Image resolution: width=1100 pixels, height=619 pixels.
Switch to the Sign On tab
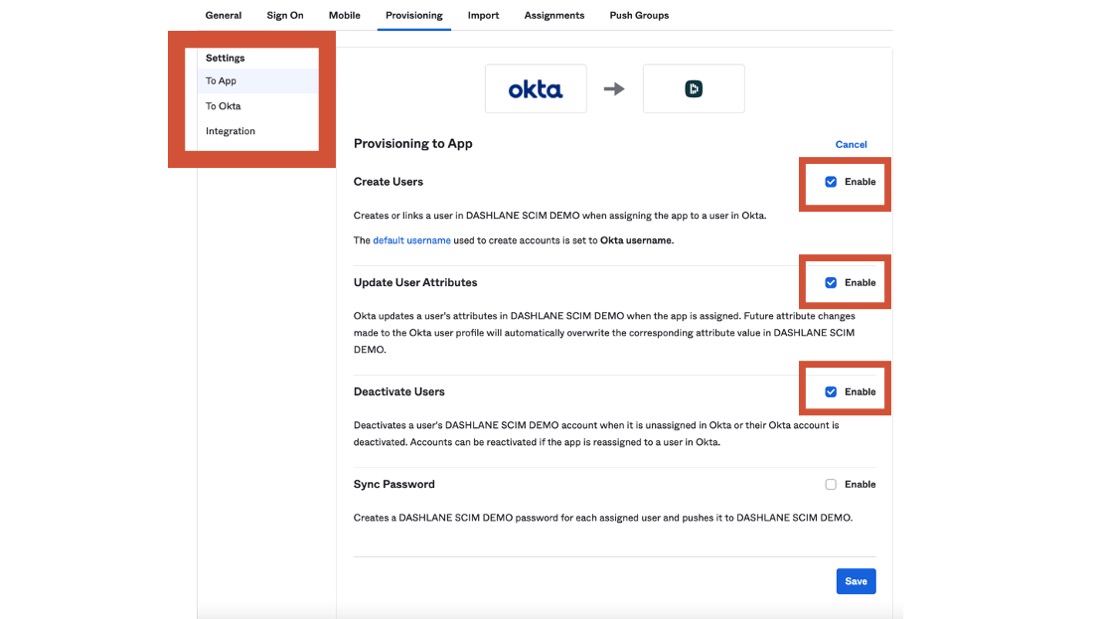tap(285, 15)
